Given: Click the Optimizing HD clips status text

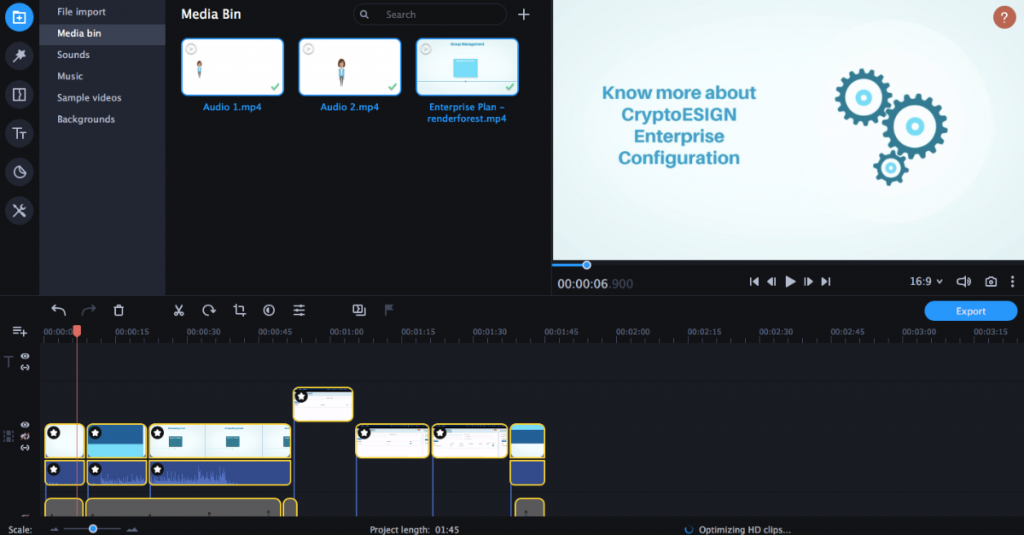Looking at the screenshot, I should coord(744,530).
